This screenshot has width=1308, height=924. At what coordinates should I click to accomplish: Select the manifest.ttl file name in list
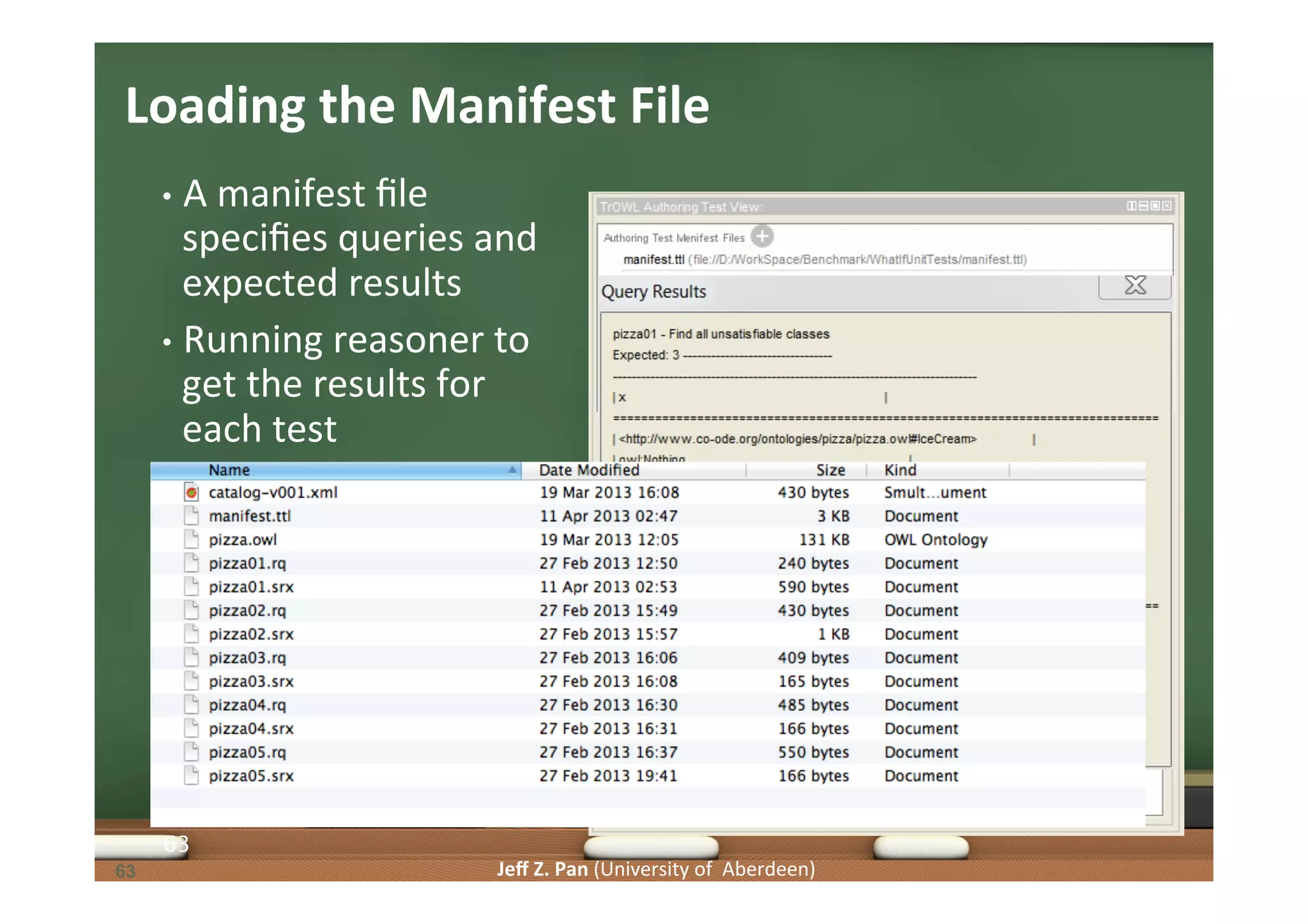tap(250, 516)
